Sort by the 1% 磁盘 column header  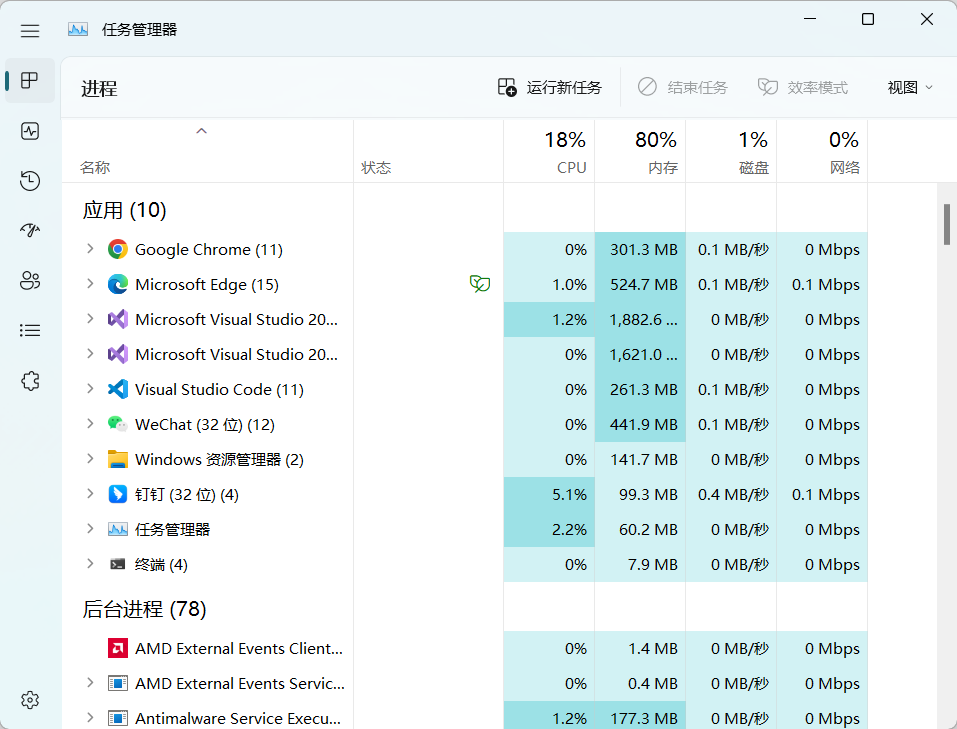(x=731, y=151)
